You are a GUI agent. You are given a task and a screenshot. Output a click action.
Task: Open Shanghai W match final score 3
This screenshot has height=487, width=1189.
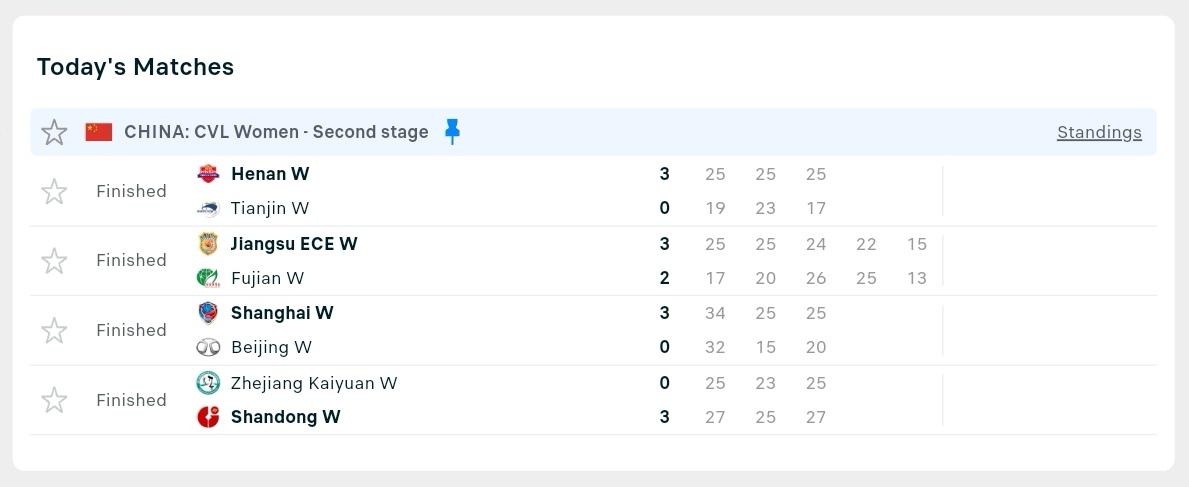click(x=664, y=313)
